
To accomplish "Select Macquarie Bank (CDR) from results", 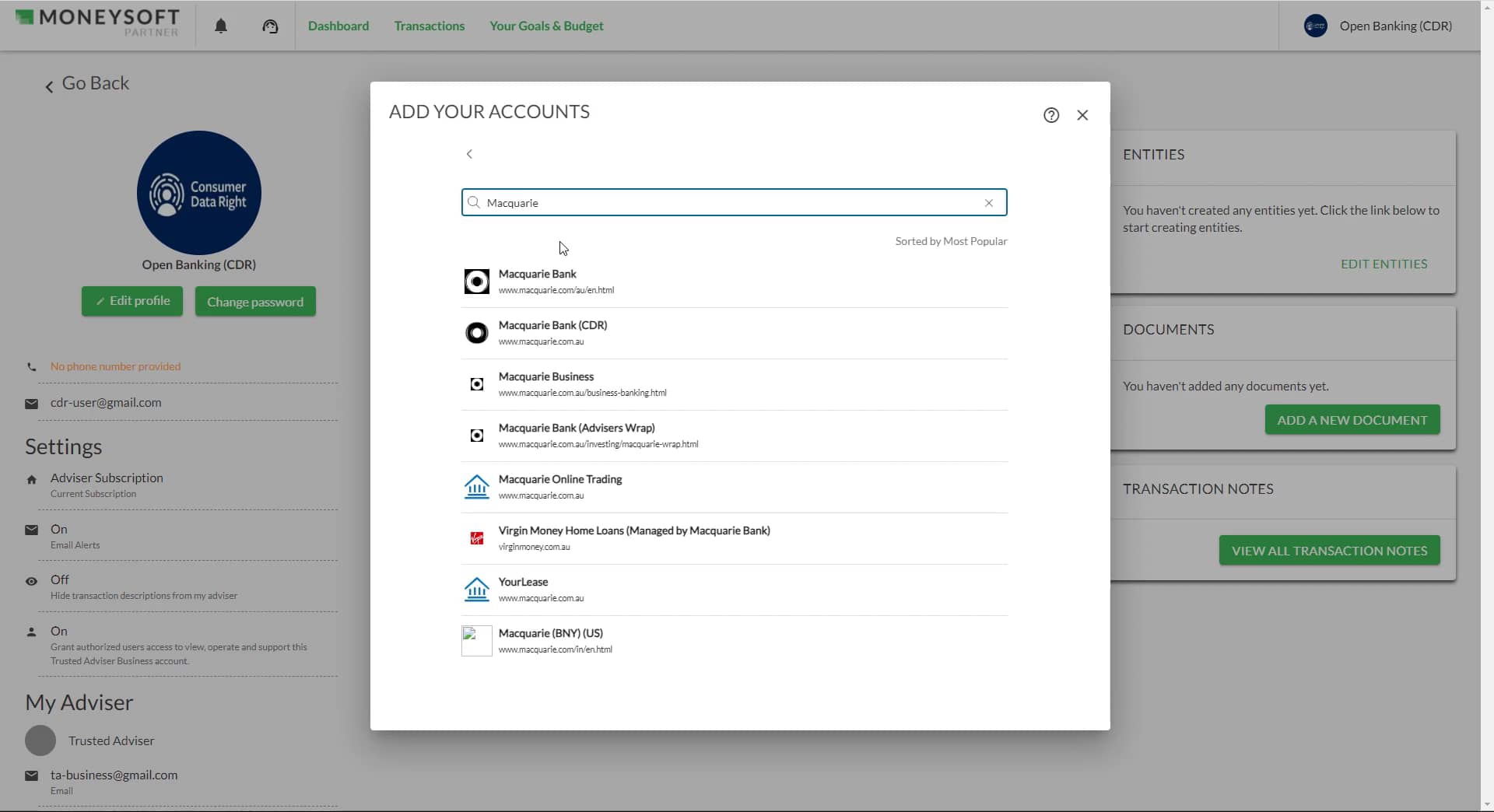I will coord(552,326).
